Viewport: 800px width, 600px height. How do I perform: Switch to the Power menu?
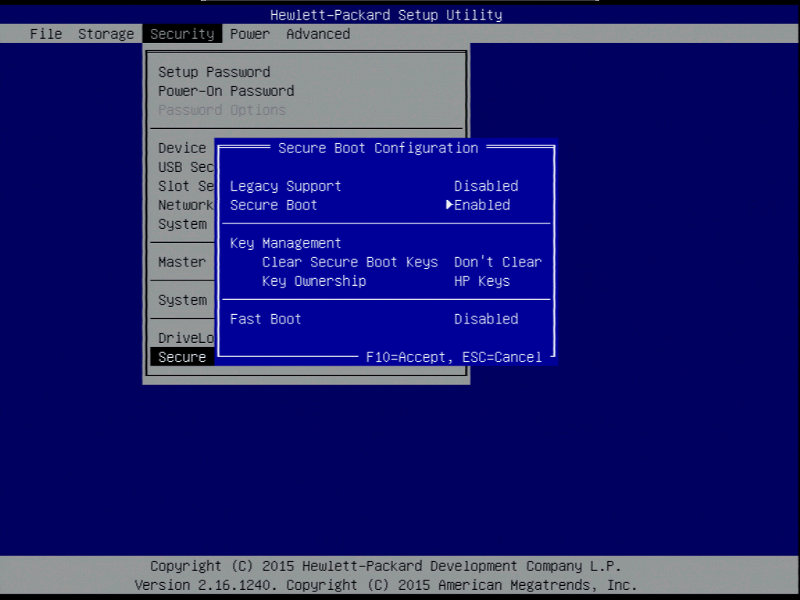click(x=249, y=34)
